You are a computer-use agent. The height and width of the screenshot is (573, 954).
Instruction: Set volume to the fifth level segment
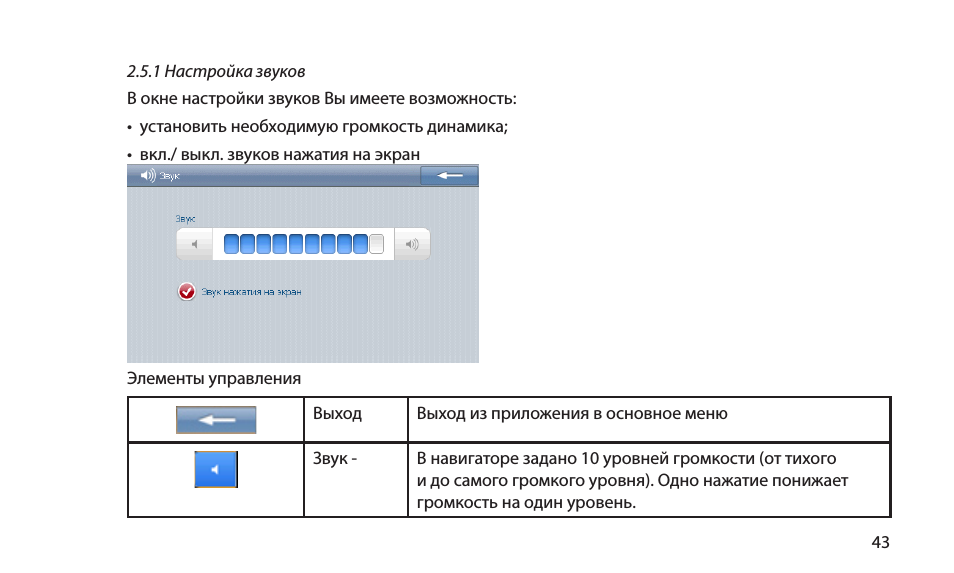click(296, 244)
